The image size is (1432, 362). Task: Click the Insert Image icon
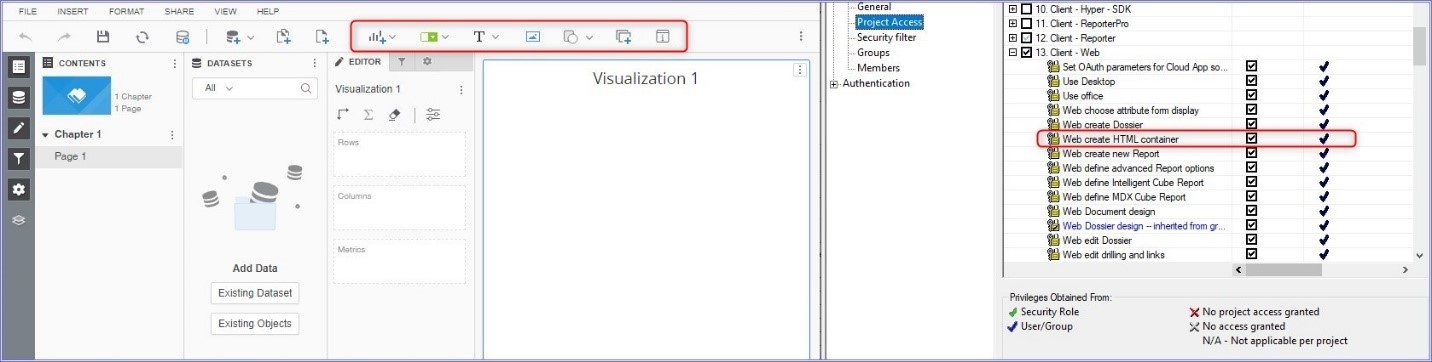(533, 36)
